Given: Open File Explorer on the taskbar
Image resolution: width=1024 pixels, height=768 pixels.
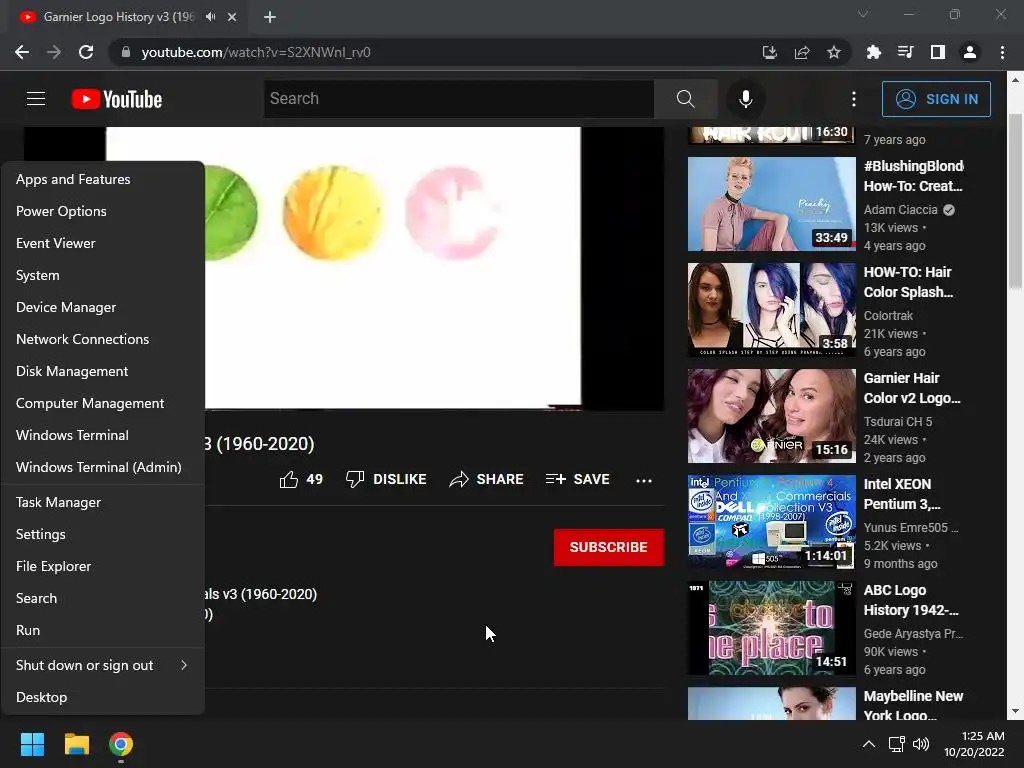Looking at the screenshot, I should (76, 744).
